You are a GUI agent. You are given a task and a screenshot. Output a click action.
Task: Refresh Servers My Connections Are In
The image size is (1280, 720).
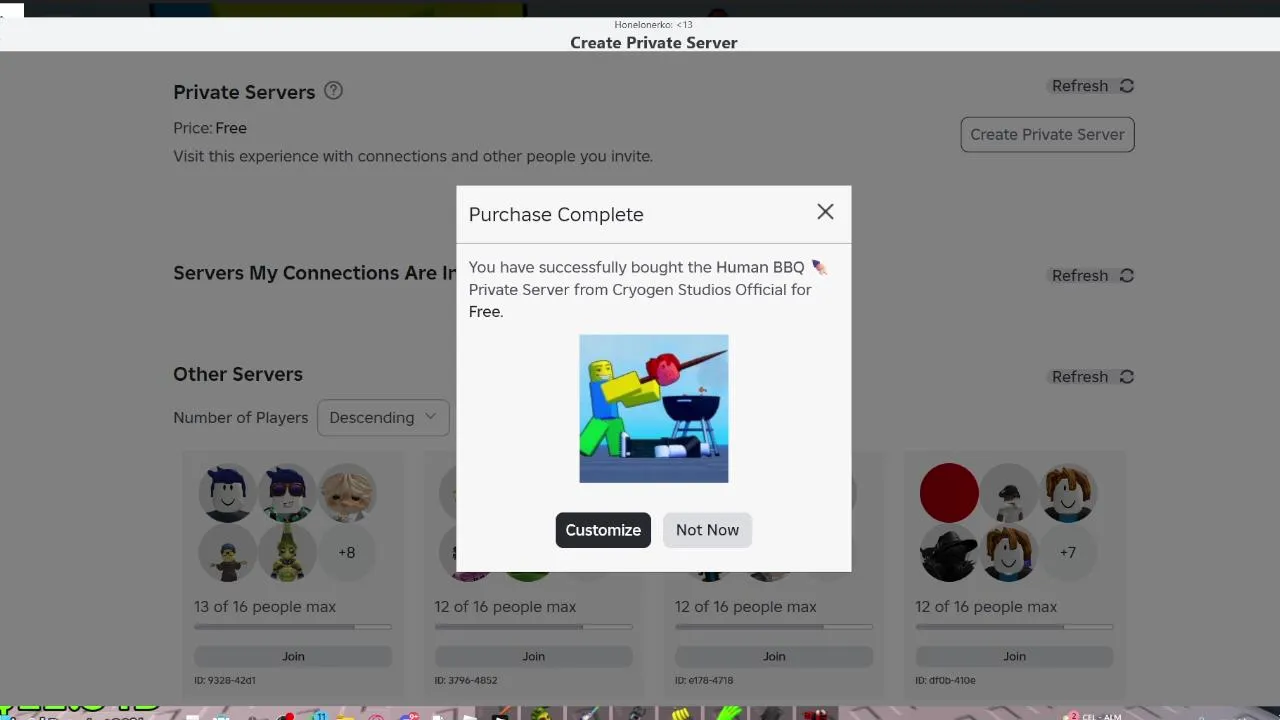coord(1092,276)
